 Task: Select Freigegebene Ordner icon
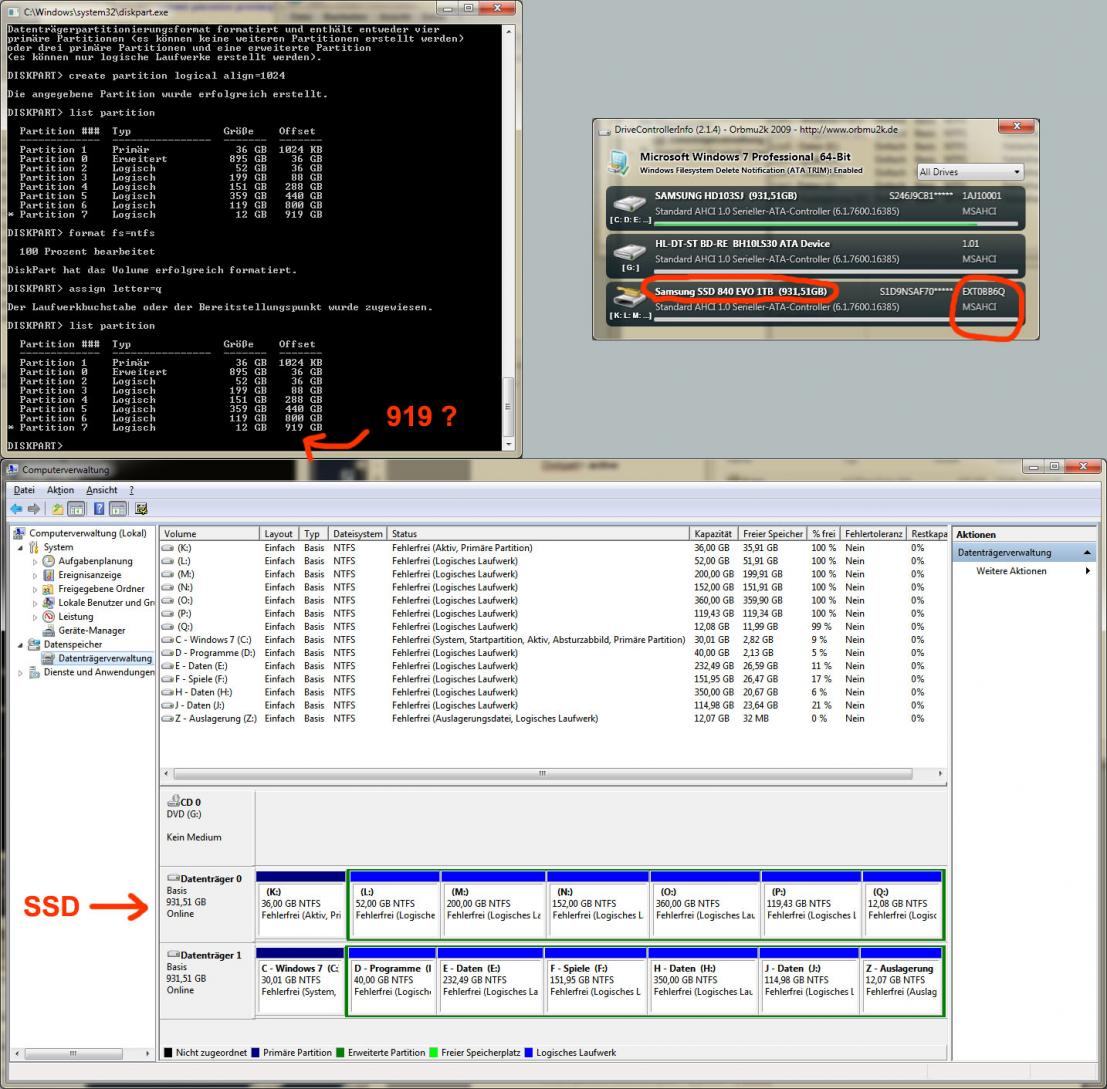(49, 589)
